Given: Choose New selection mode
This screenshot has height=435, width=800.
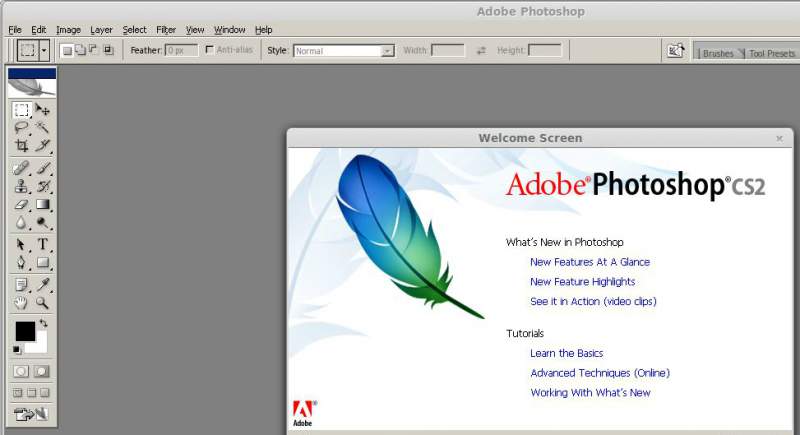Looking at the screenshot, I should pos(67,50).
